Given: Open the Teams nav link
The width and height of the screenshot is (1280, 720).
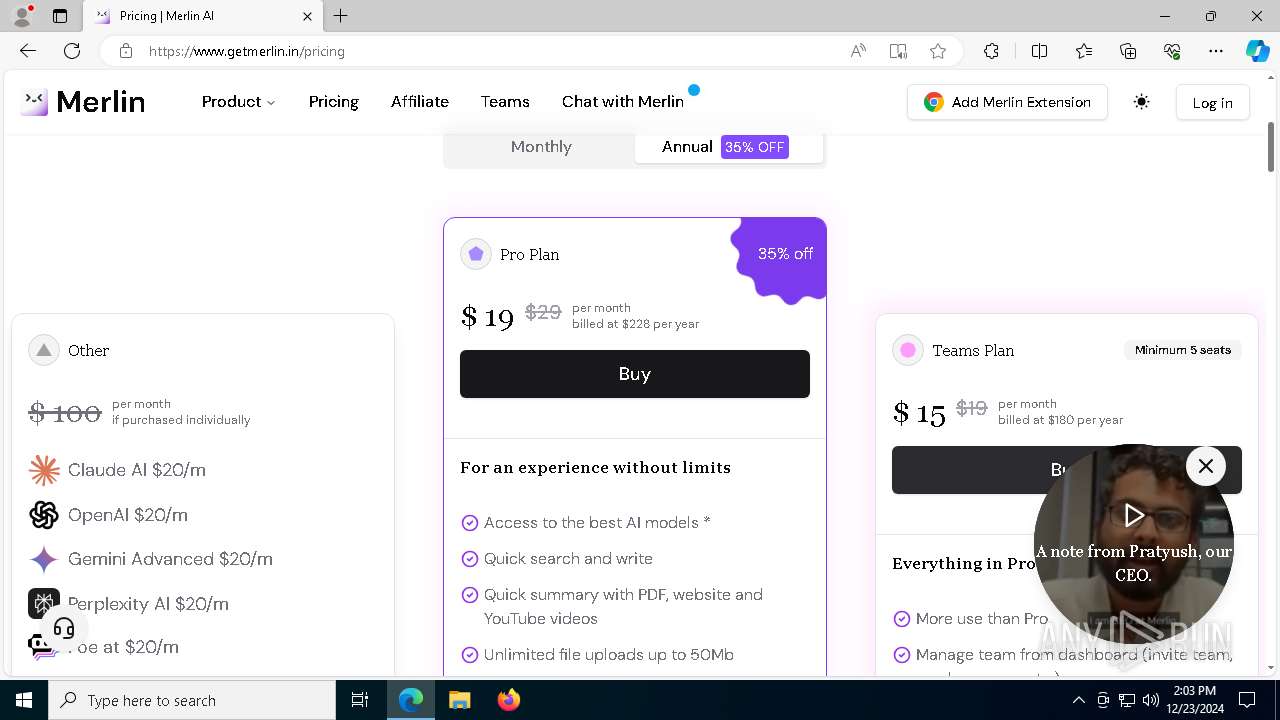Looking at the screenshot, I should [x=505, y=102].
